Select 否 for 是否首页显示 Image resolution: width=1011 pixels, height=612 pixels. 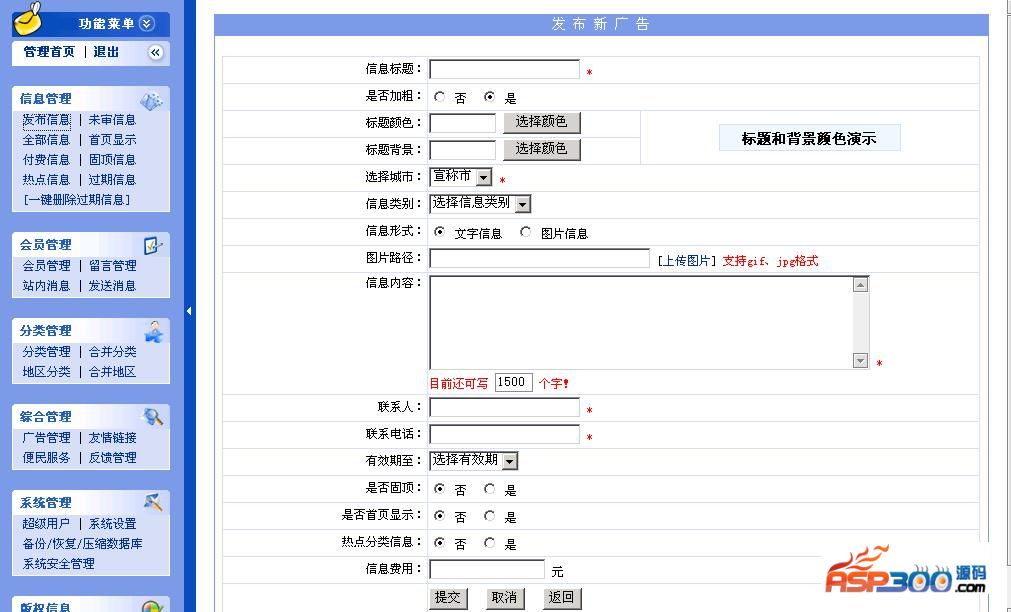pos(439,516)
